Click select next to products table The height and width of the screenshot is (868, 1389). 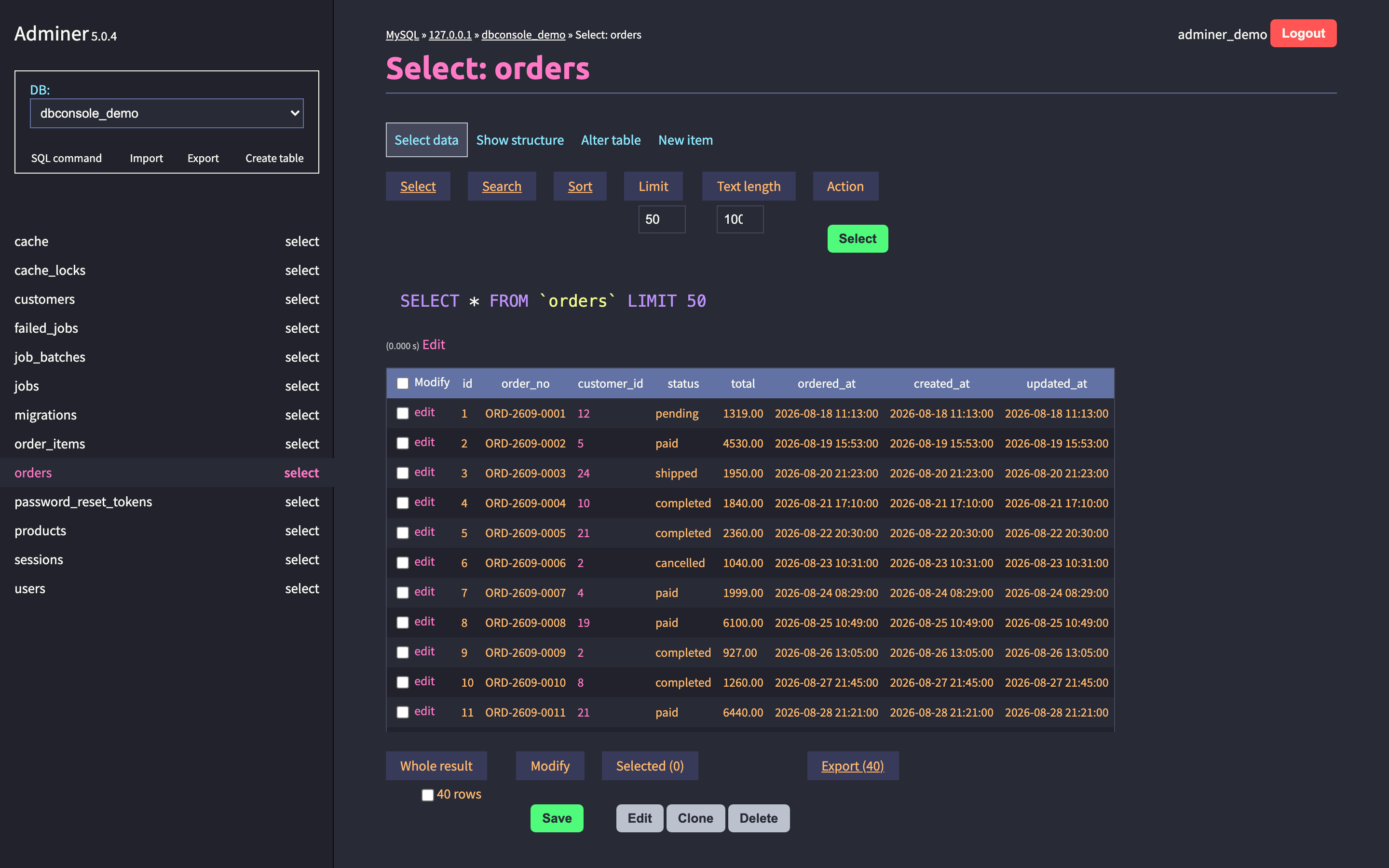[302, 530]
